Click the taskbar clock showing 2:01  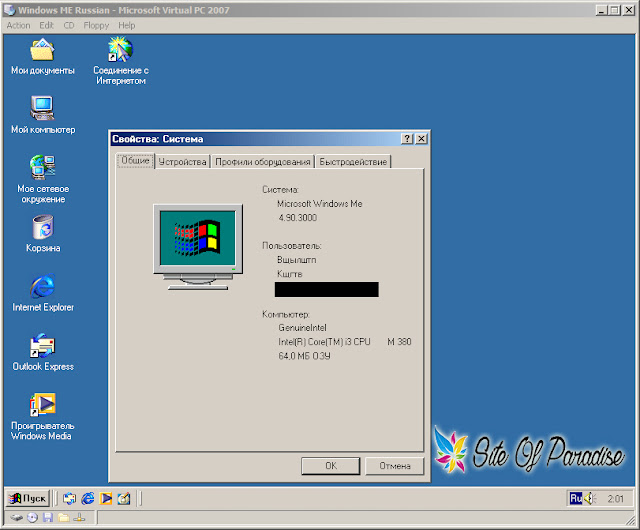point(615,499)
